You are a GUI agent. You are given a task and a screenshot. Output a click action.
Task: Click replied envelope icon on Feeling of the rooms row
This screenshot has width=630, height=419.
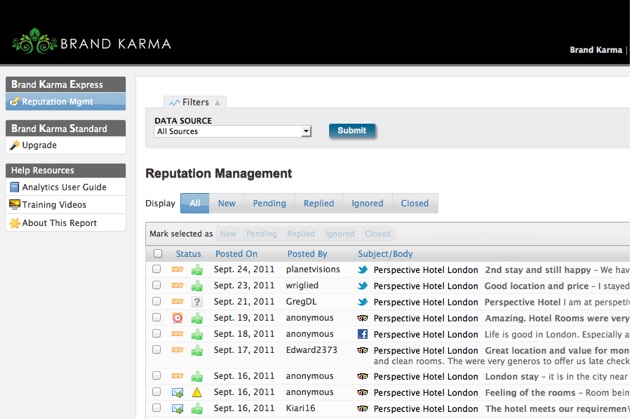[177, 392]
